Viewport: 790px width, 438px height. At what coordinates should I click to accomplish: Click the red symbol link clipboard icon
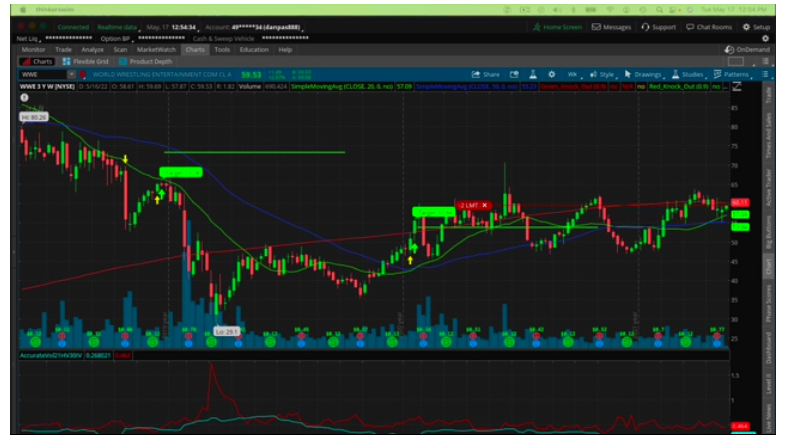point(82,75)
